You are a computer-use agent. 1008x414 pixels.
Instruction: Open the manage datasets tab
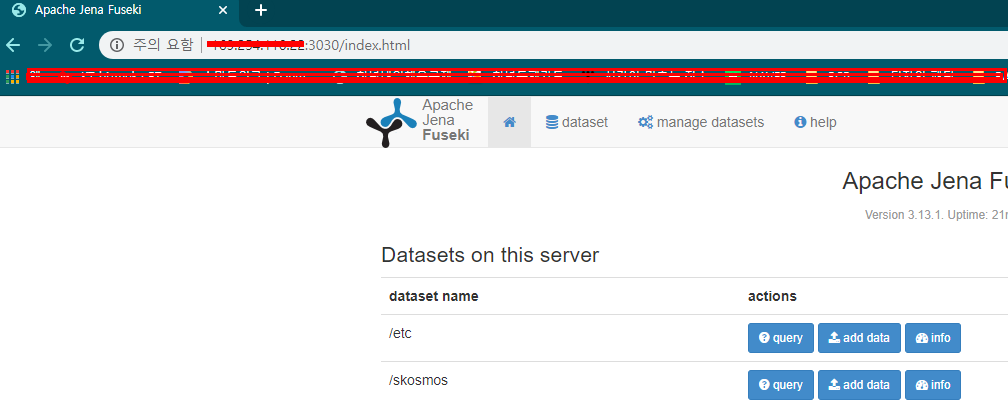pos(701,122)
